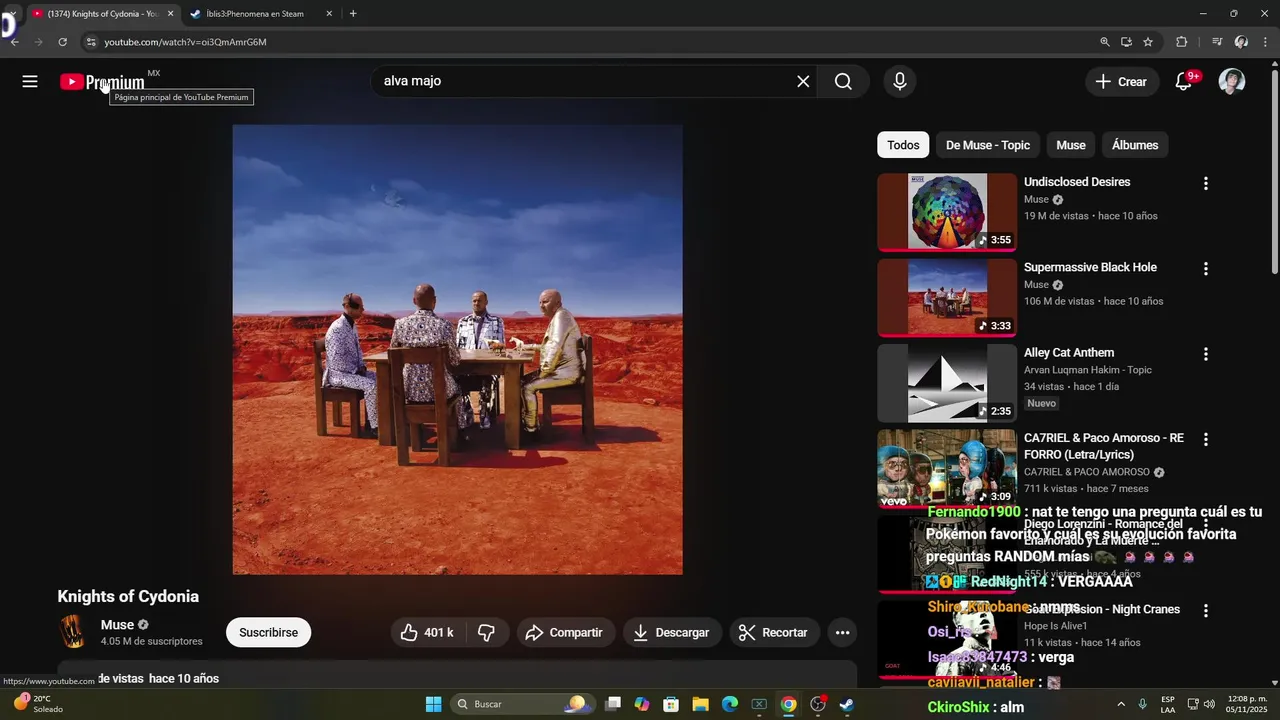The height and width of the screenshot is (720, 1280).
Task: Close the Knights of Cydonia tab
Action: [x=170, y=14]
